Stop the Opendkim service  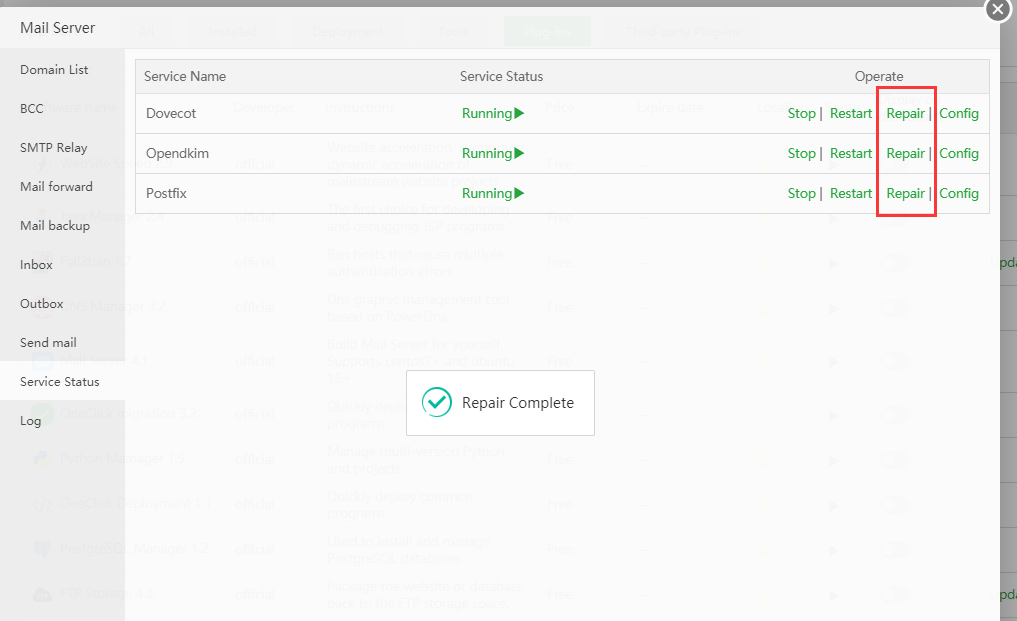(801, 153)
